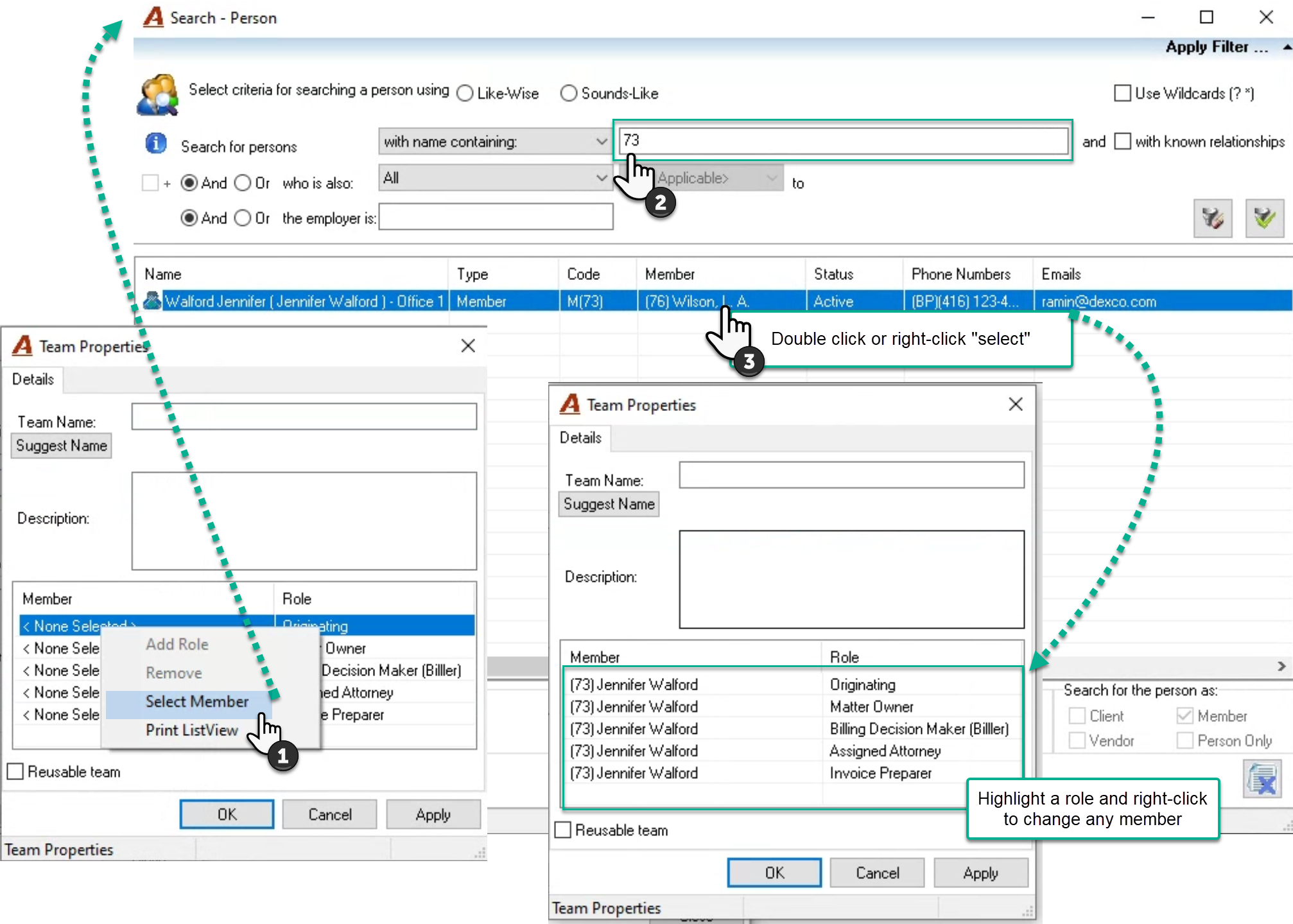Click the member icon in Walford Jennifer row
The width and height of the screenshot is (1293, 924).
[x=152, y=301]
